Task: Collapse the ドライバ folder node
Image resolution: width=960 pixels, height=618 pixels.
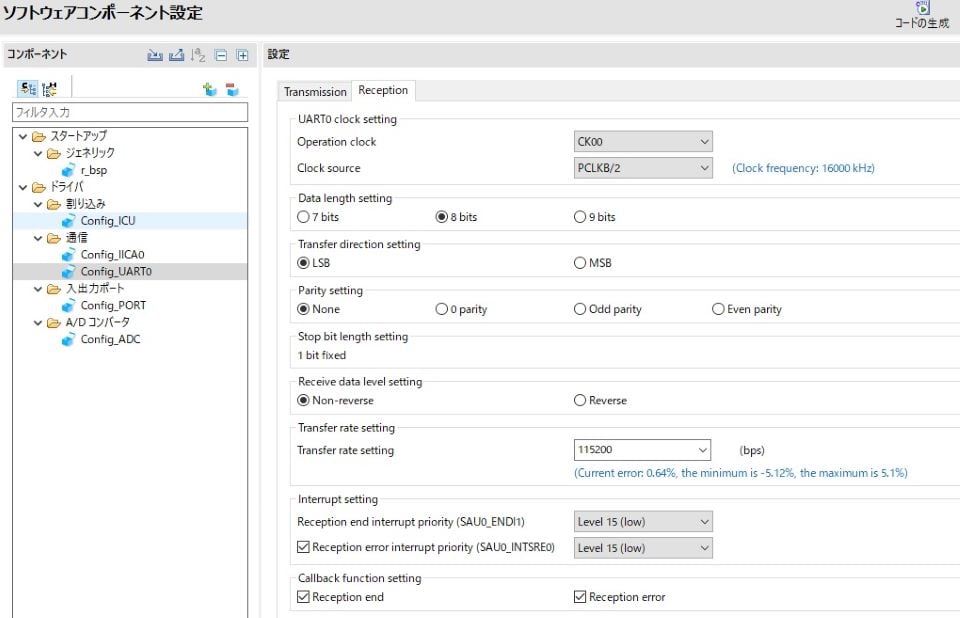Action: pos(23,187)
